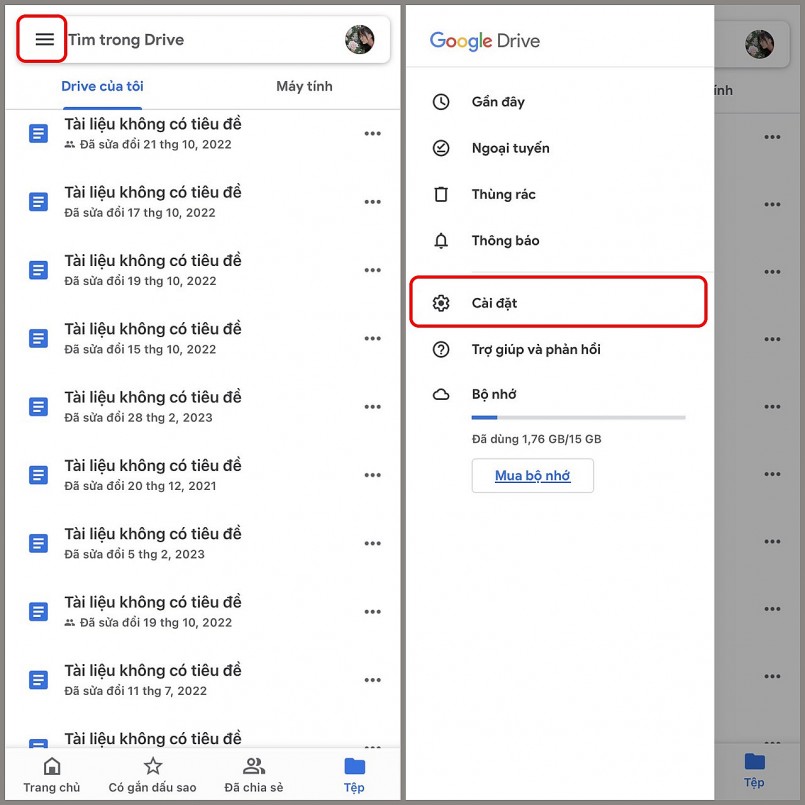805x805 pixels.
Task: Open Đã chia sẻ shared files
Action: tap(254, 775)
